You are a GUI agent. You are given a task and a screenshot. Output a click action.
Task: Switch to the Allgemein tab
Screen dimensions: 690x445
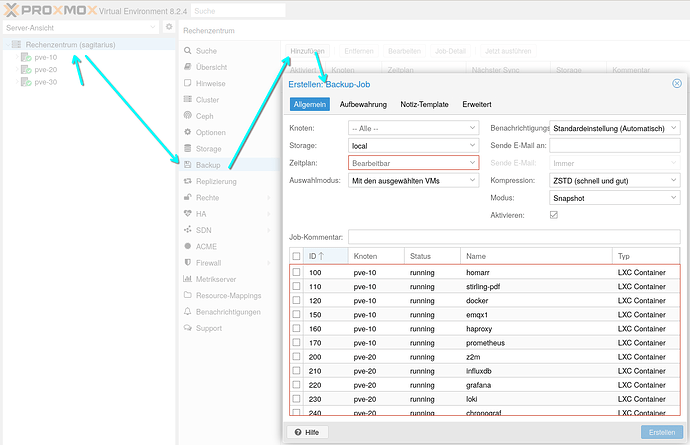coord(310,104)
